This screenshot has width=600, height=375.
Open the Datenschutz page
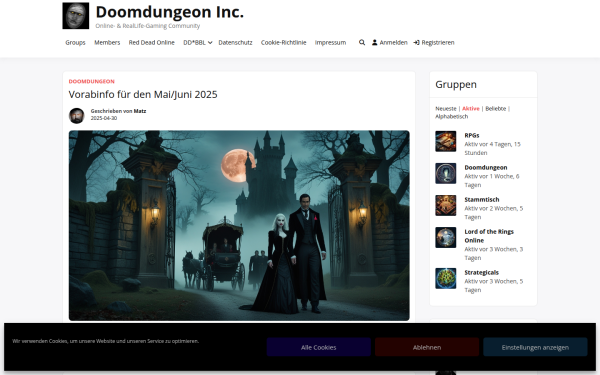[235, 42]
